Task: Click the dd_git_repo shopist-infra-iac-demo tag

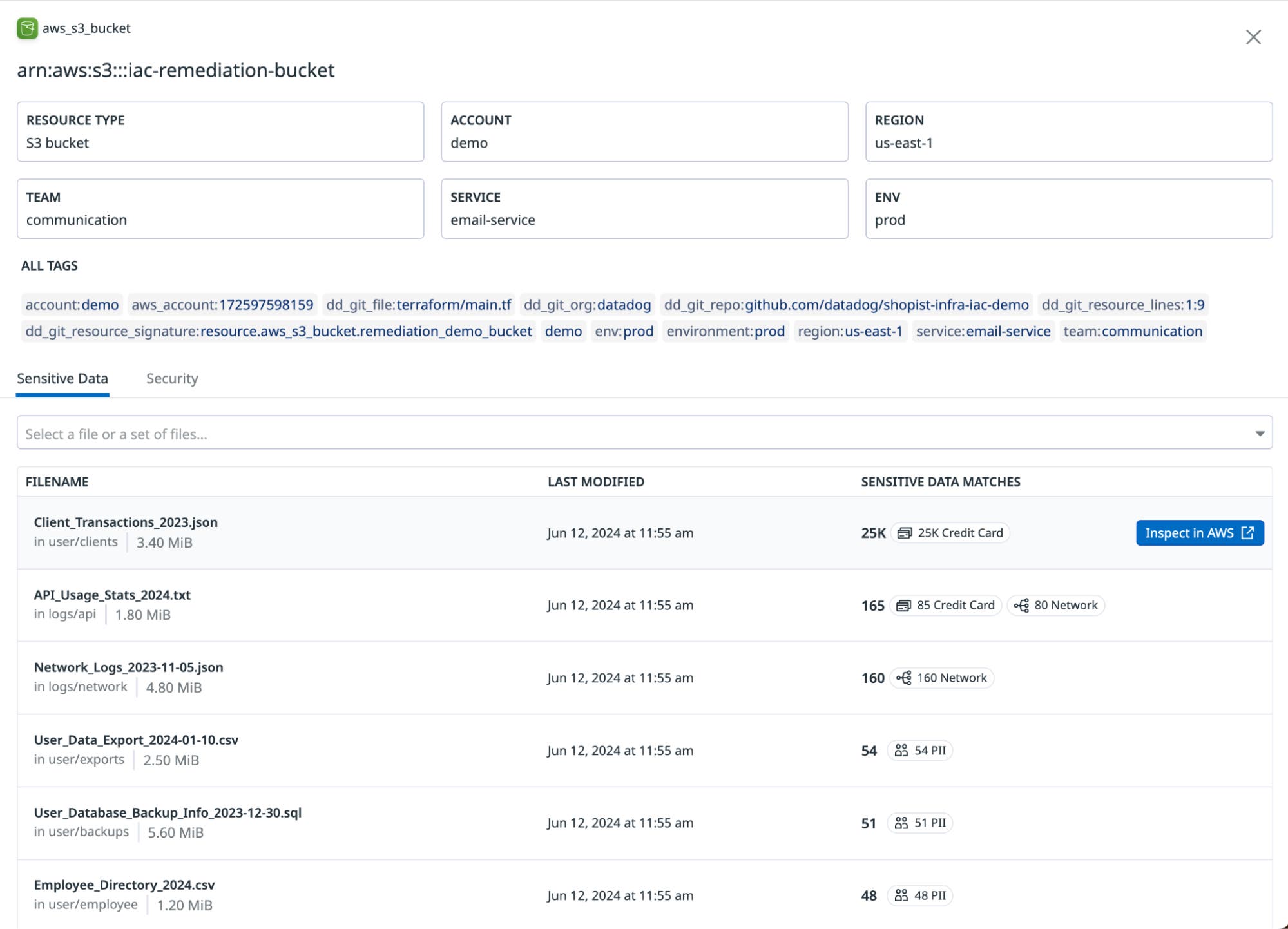Action: pos(846,305)
